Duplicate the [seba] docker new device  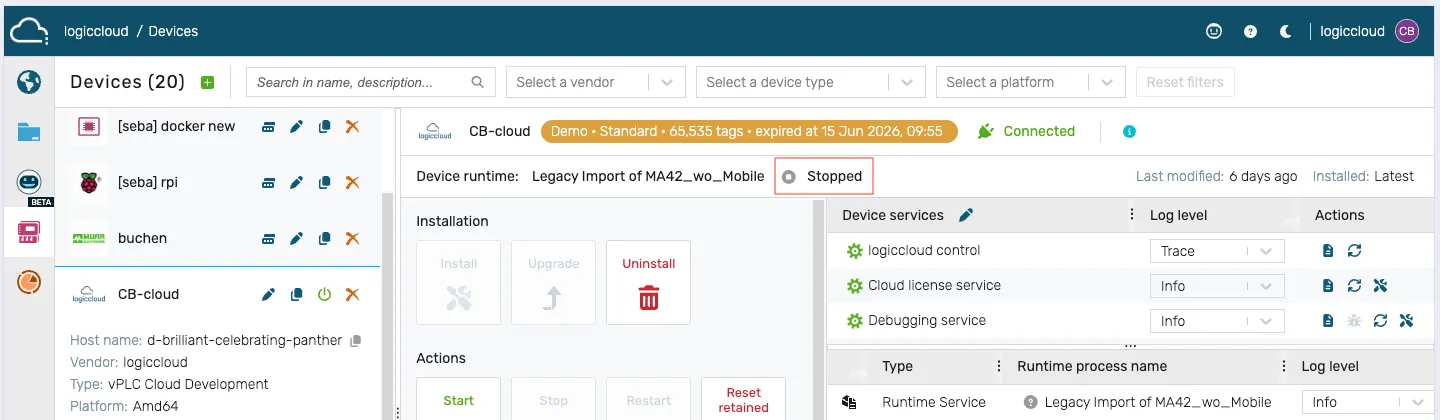[324, 127]
